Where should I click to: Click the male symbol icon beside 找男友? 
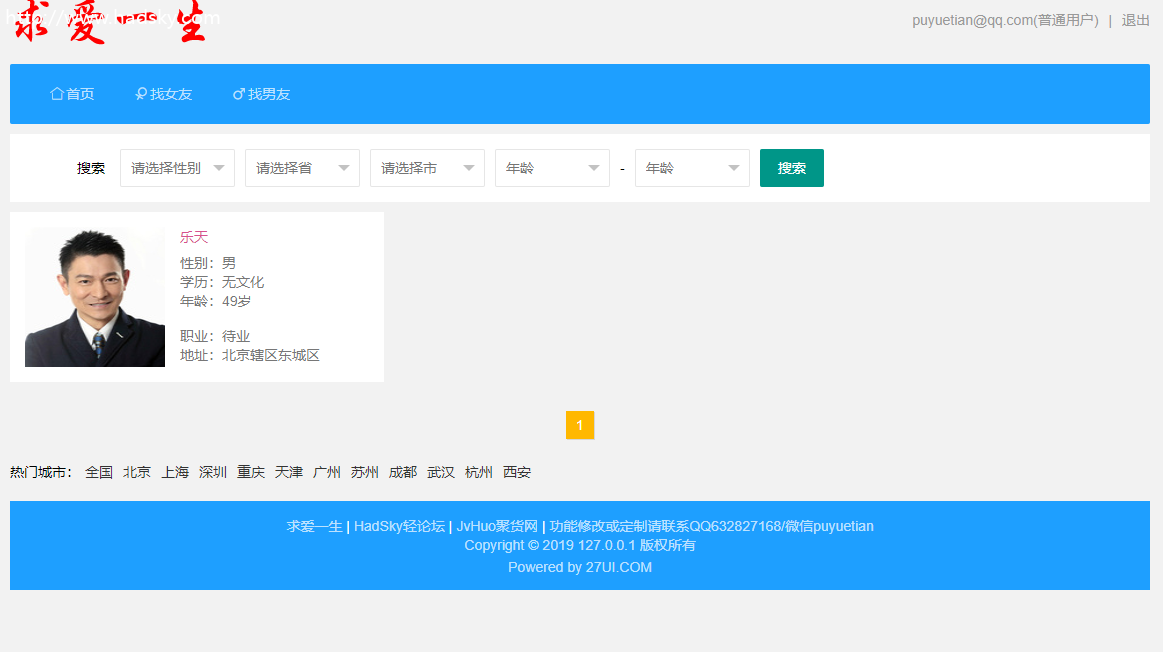239,94
